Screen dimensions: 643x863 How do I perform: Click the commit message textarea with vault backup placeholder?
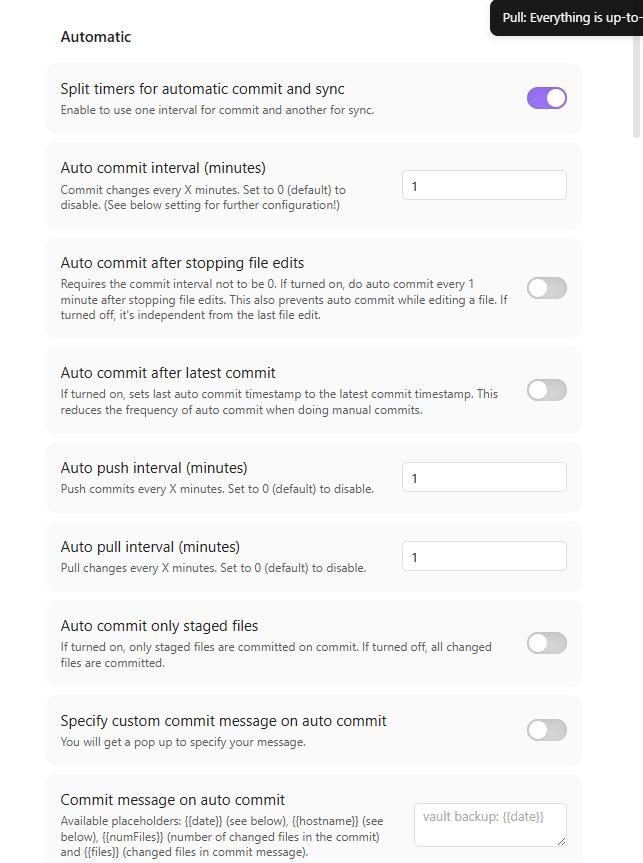pyautogui.click(x=489, y=825)
